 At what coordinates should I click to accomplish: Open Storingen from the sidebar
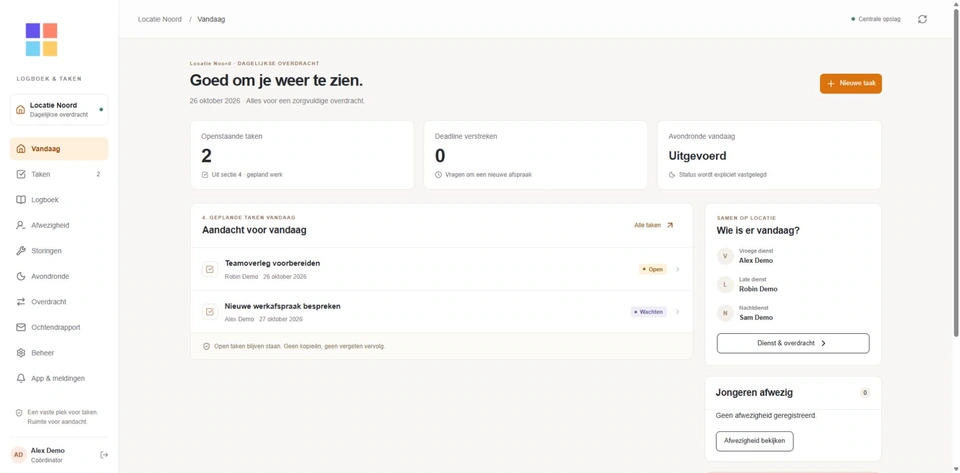(x=59, y=251)
